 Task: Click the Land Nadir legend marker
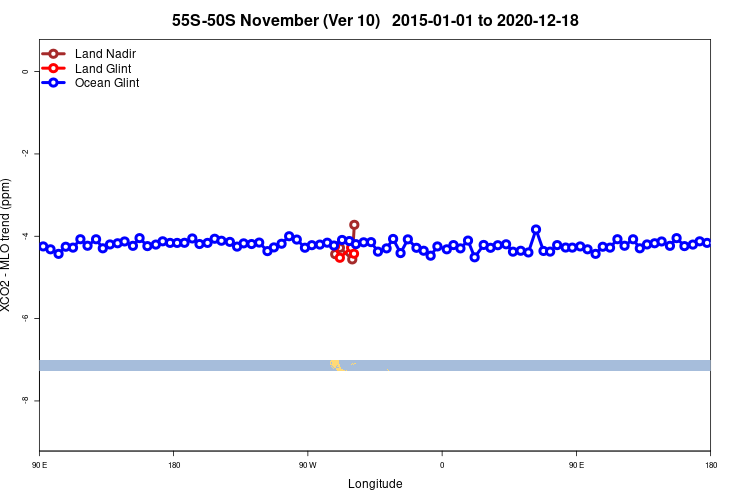(53, 54)
